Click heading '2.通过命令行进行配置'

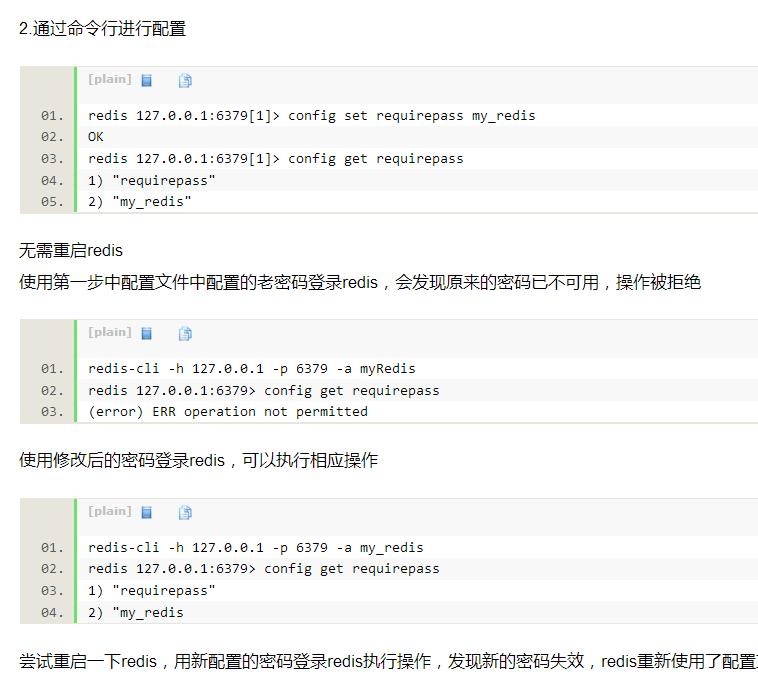(102, 29)
